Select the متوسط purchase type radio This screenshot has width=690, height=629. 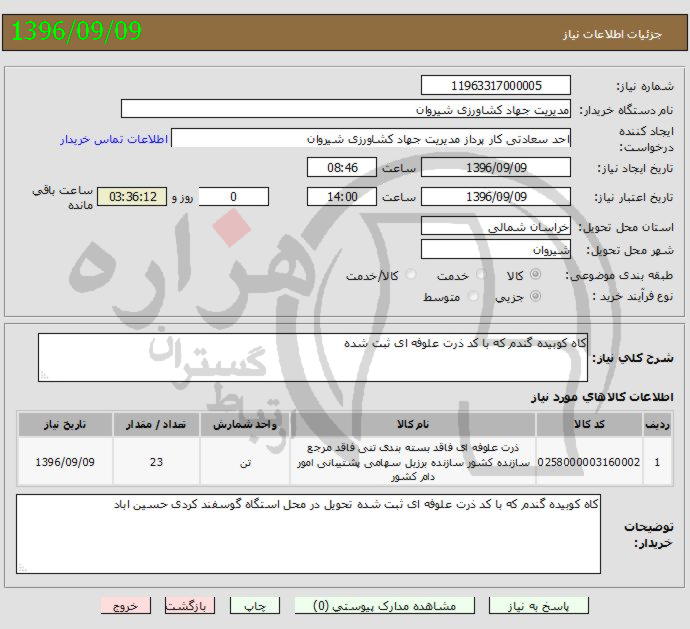point(473,296)
